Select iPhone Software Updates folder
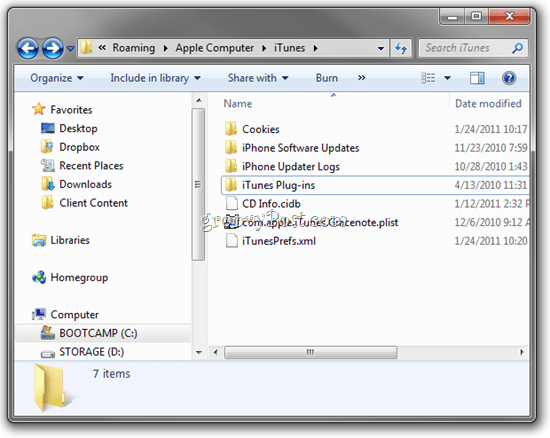Viewport: 550px width, 438px height. [x=301, y=148]
